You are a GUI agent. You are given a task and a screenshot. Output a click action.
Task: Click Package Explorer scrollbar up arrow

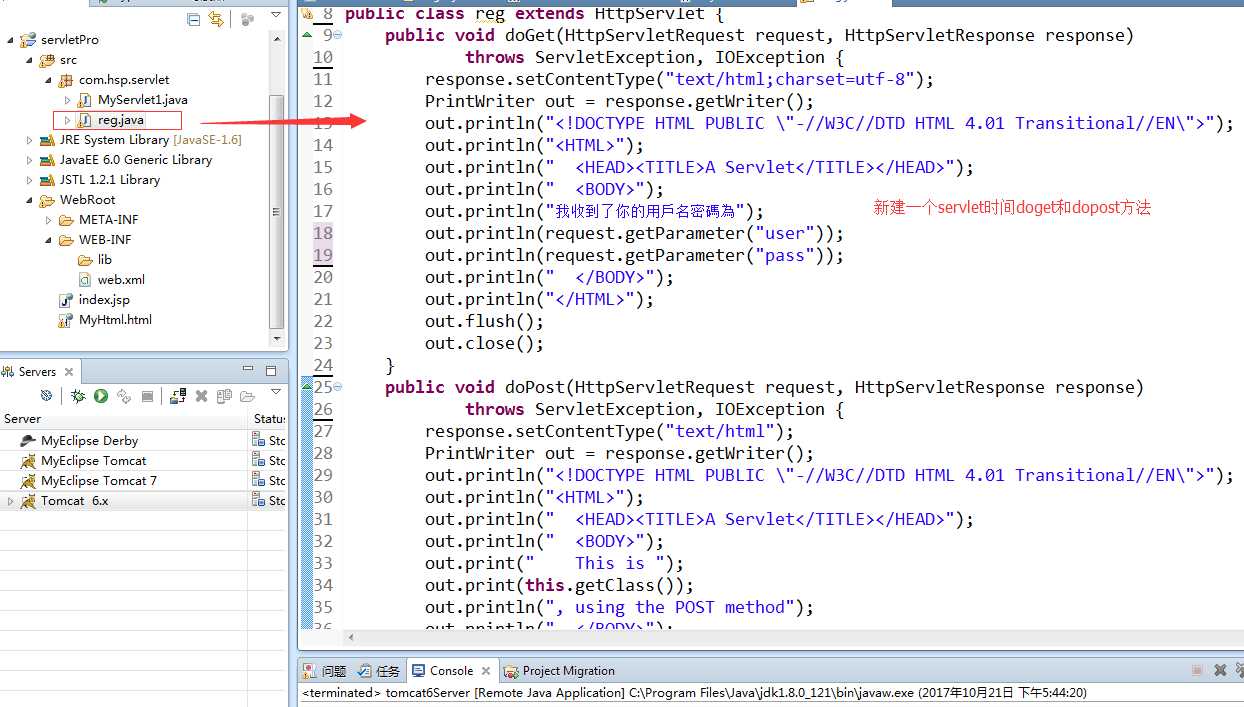point(277,39)
